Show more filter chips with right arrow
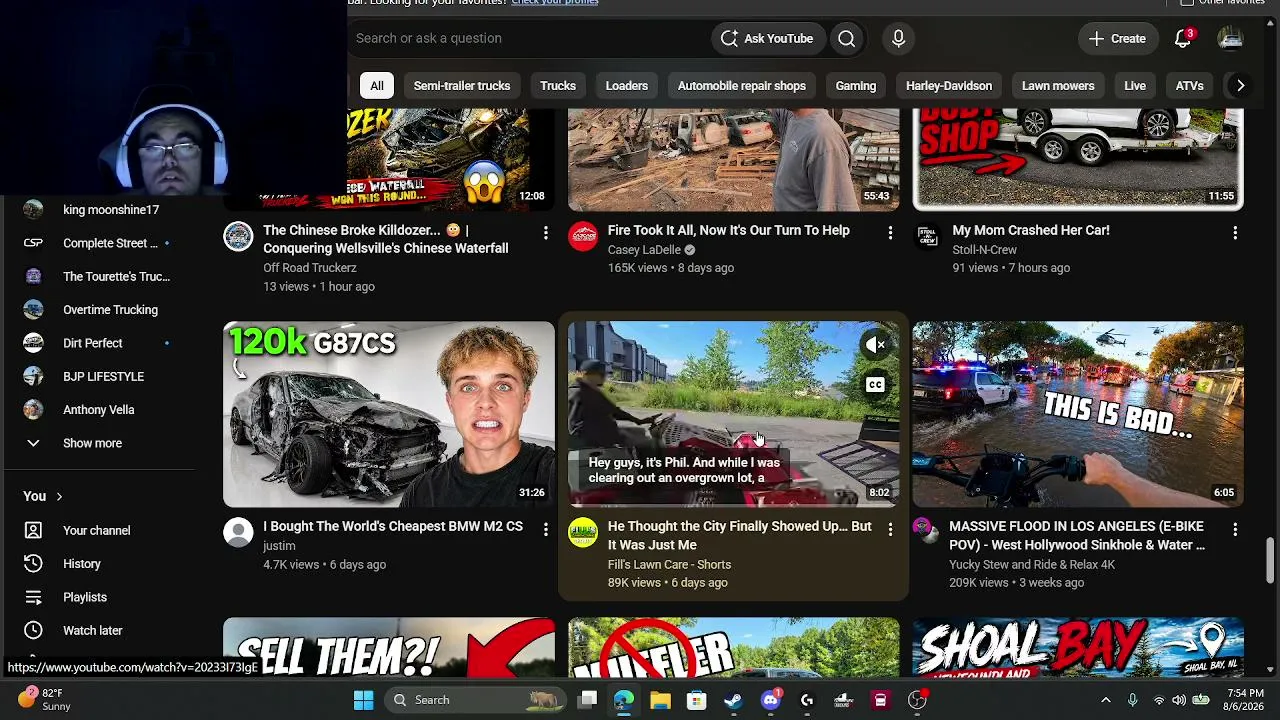1280x720 pixels. click(x=1240, y=86)
